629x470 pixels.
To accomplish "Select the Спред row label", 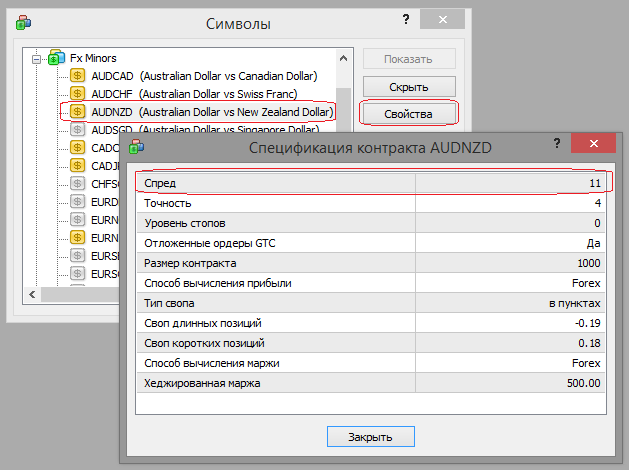I will pyautogui.click(x=160, y=183).
